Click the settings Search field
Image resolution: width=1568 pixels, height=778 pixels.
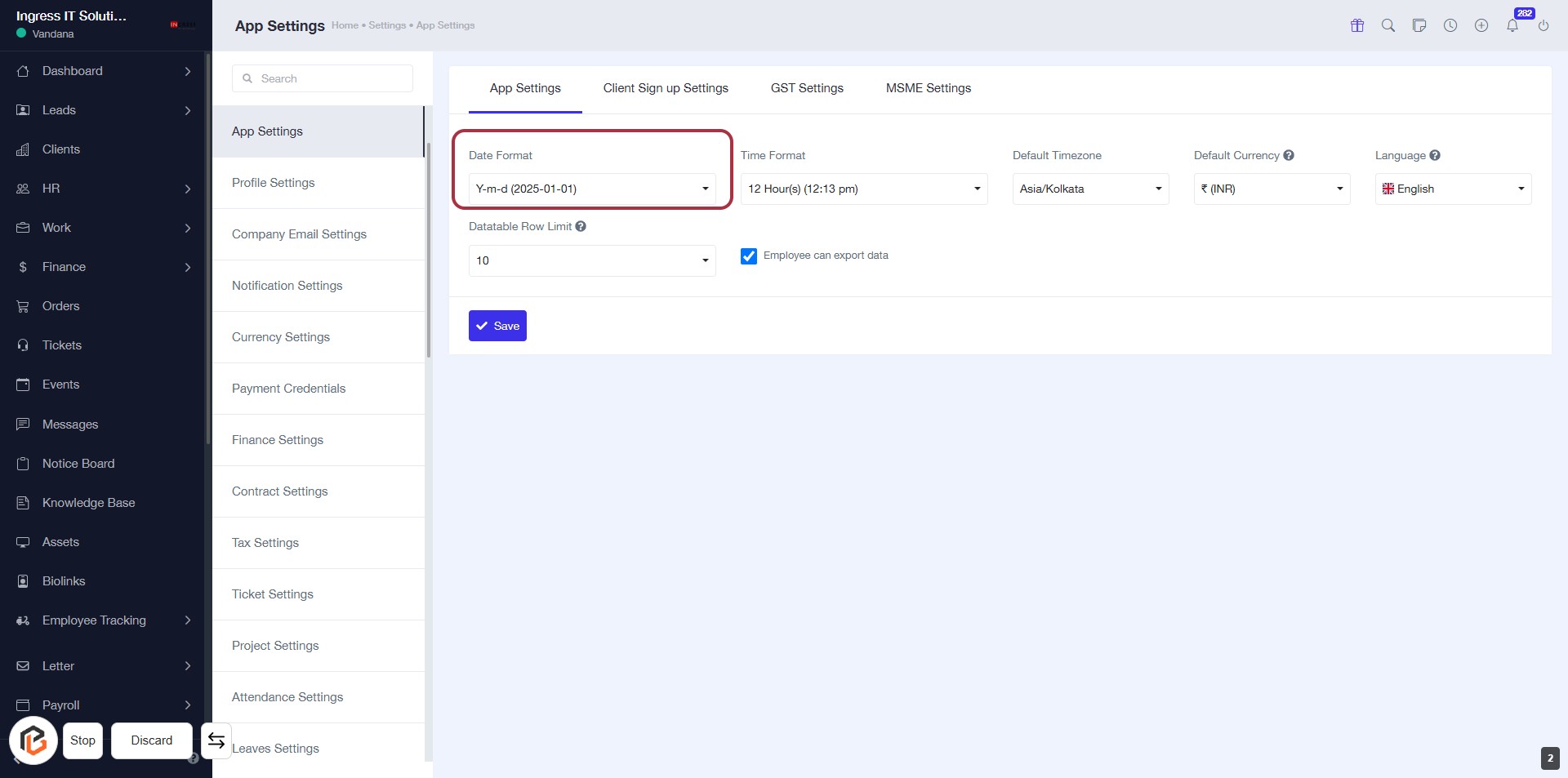point(323,78)
